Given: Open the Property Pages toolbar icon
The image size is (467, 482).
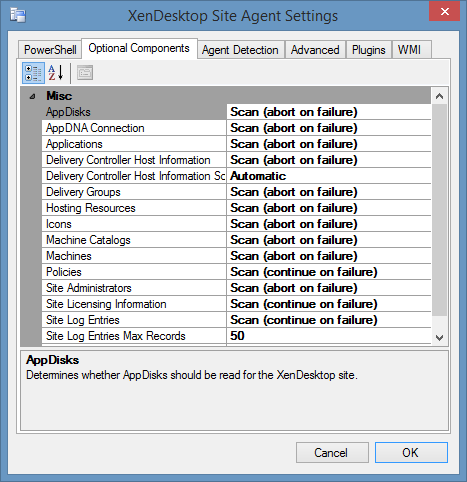Looking at the screenshot, I should [x=85, y=73].
